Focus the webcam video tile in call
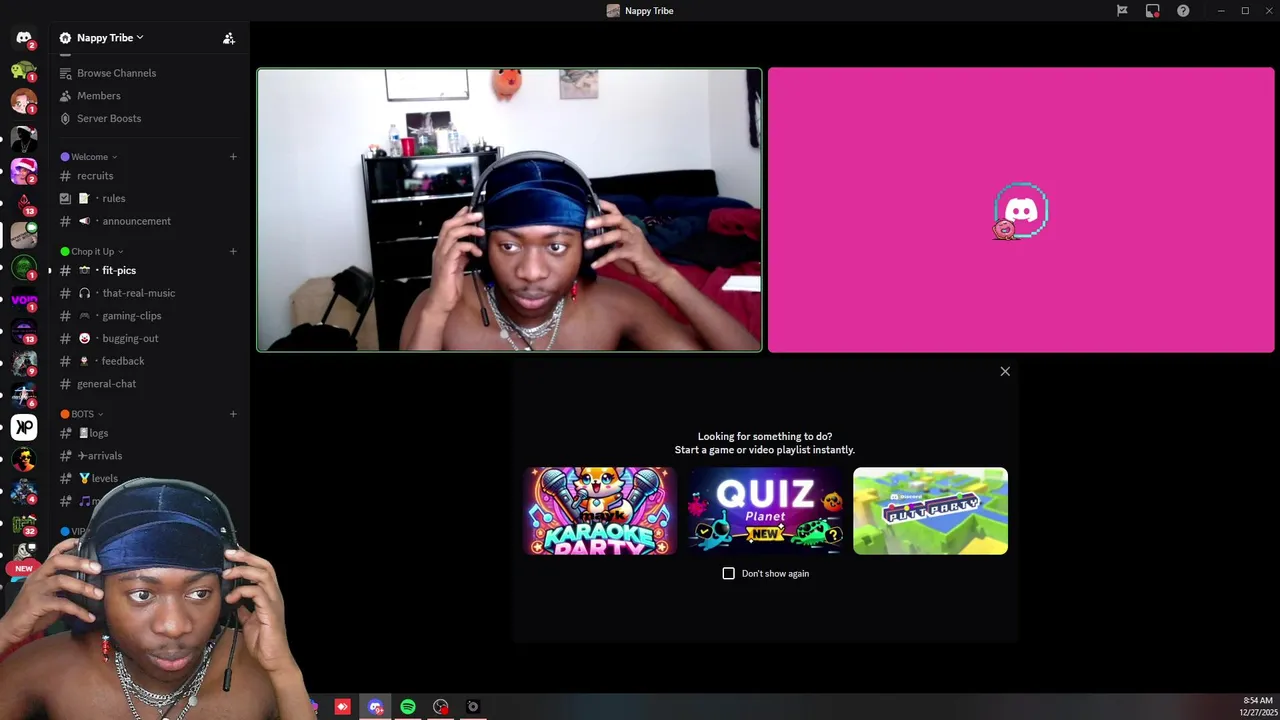Viewport: 1280px width, 720px height. 509,210
